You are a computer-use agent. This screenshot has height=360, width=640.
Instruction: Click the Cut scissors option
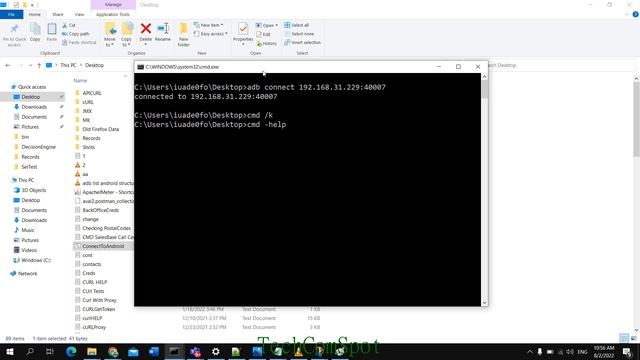(69, 25)
